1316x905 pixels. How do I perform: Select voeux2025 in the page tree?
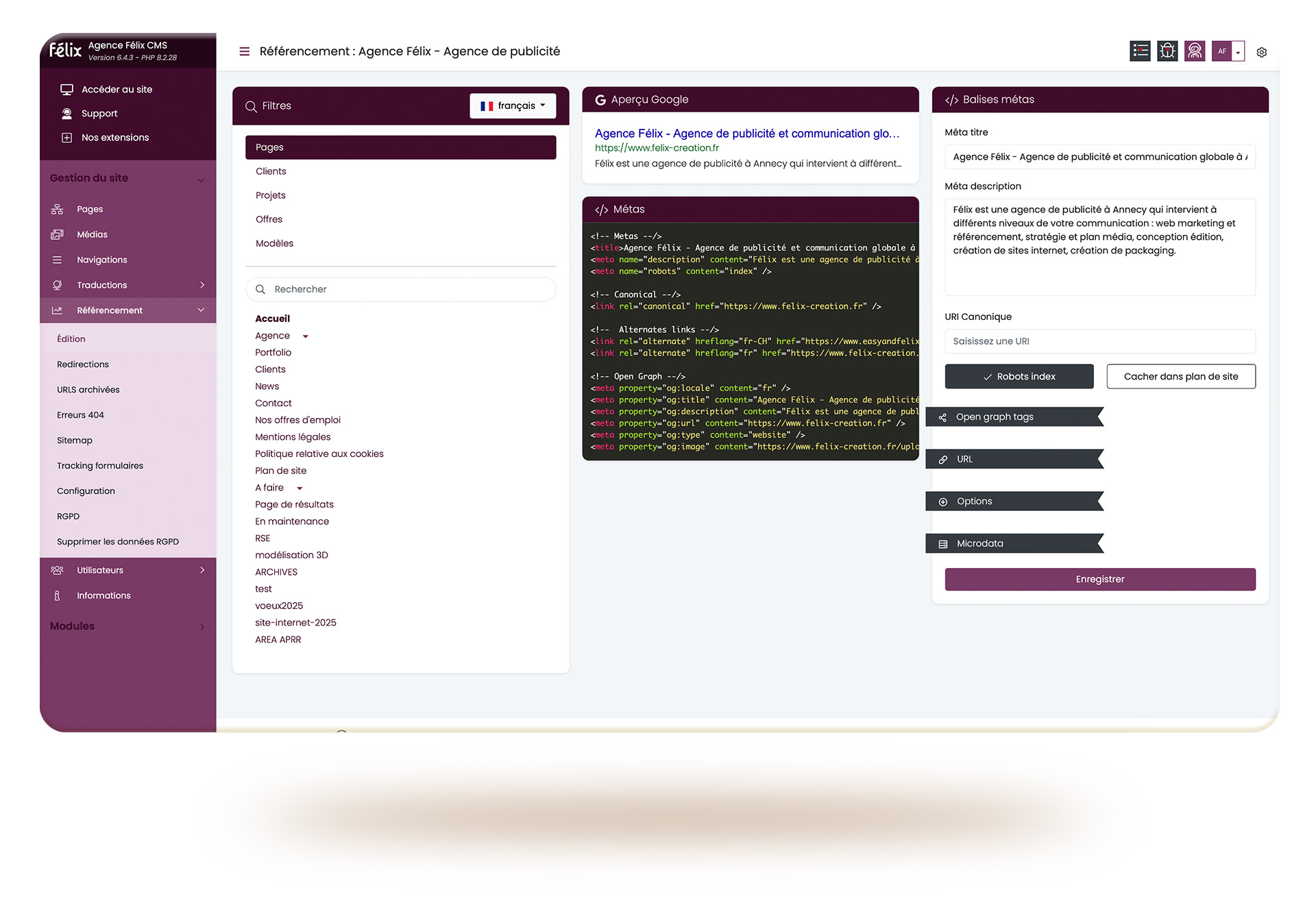point(279,606)
